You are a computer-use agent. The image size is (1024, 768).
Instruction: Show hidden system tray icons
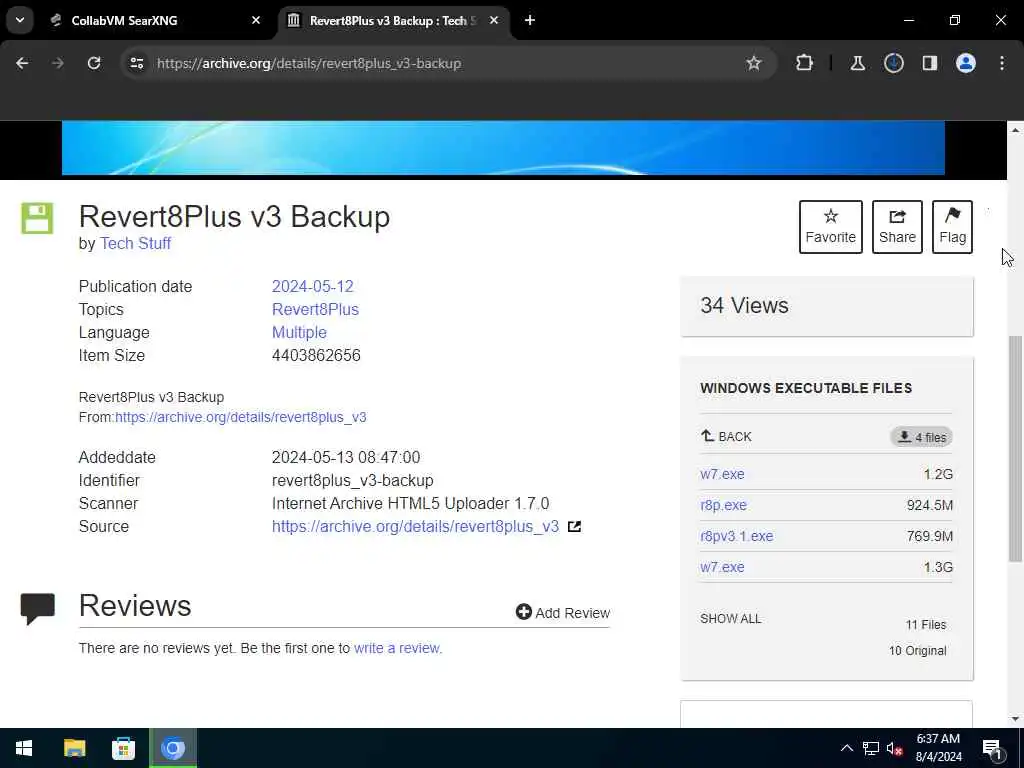click(846, 748)
